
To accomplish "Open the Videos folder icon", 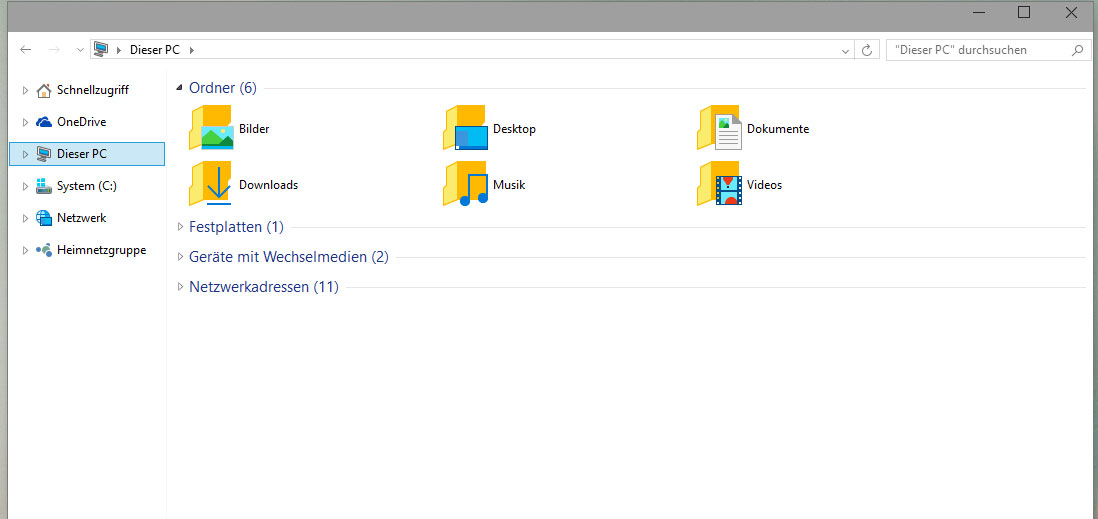I will click(x=719, y=184).
